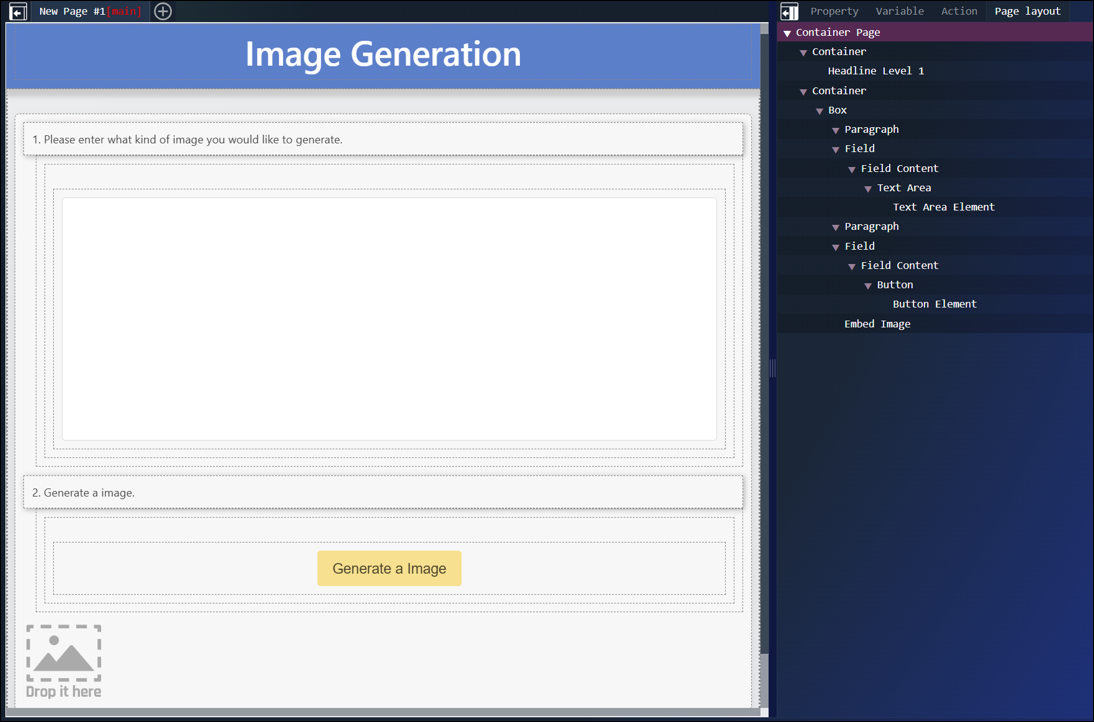
Task: Click inside the large text area field
Action: click(x=389, y=319)
